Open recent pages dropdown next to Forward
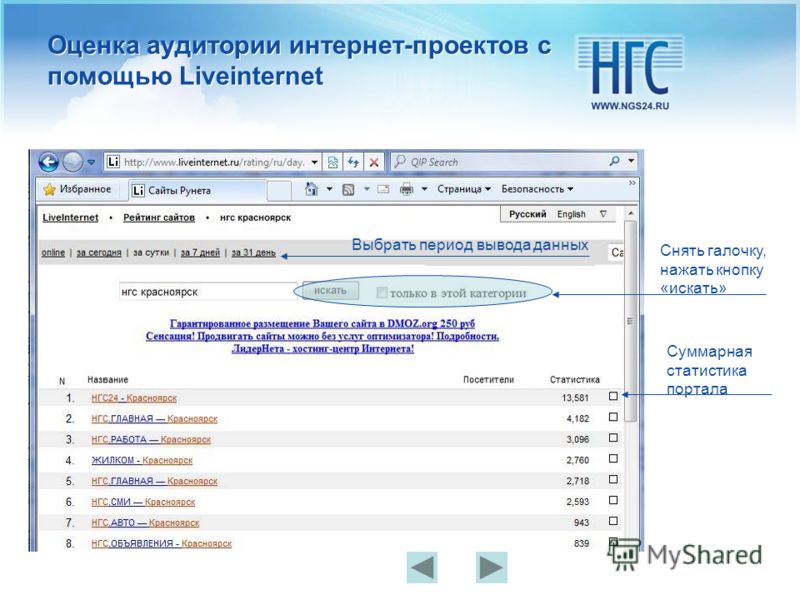This screenshot has width=800, height=600. tap(91, 162)
